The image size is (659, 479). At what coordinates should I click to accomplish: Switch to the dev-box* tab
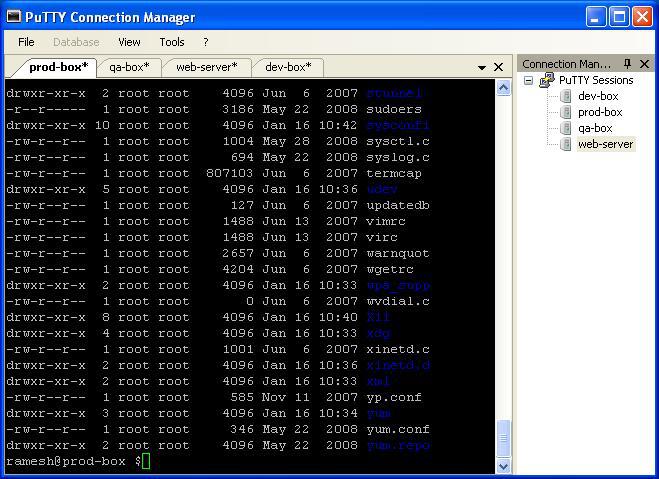pyautogui.click(x=287, y=67)
